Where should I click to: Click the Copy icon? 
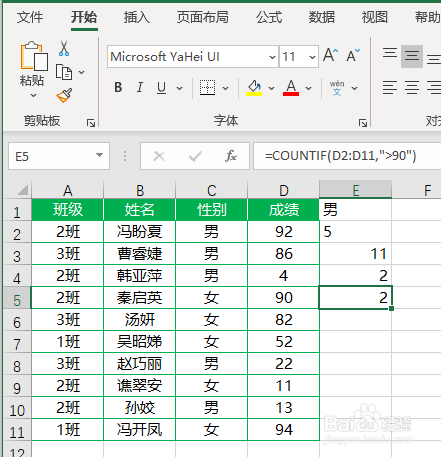tap(64, 72)
